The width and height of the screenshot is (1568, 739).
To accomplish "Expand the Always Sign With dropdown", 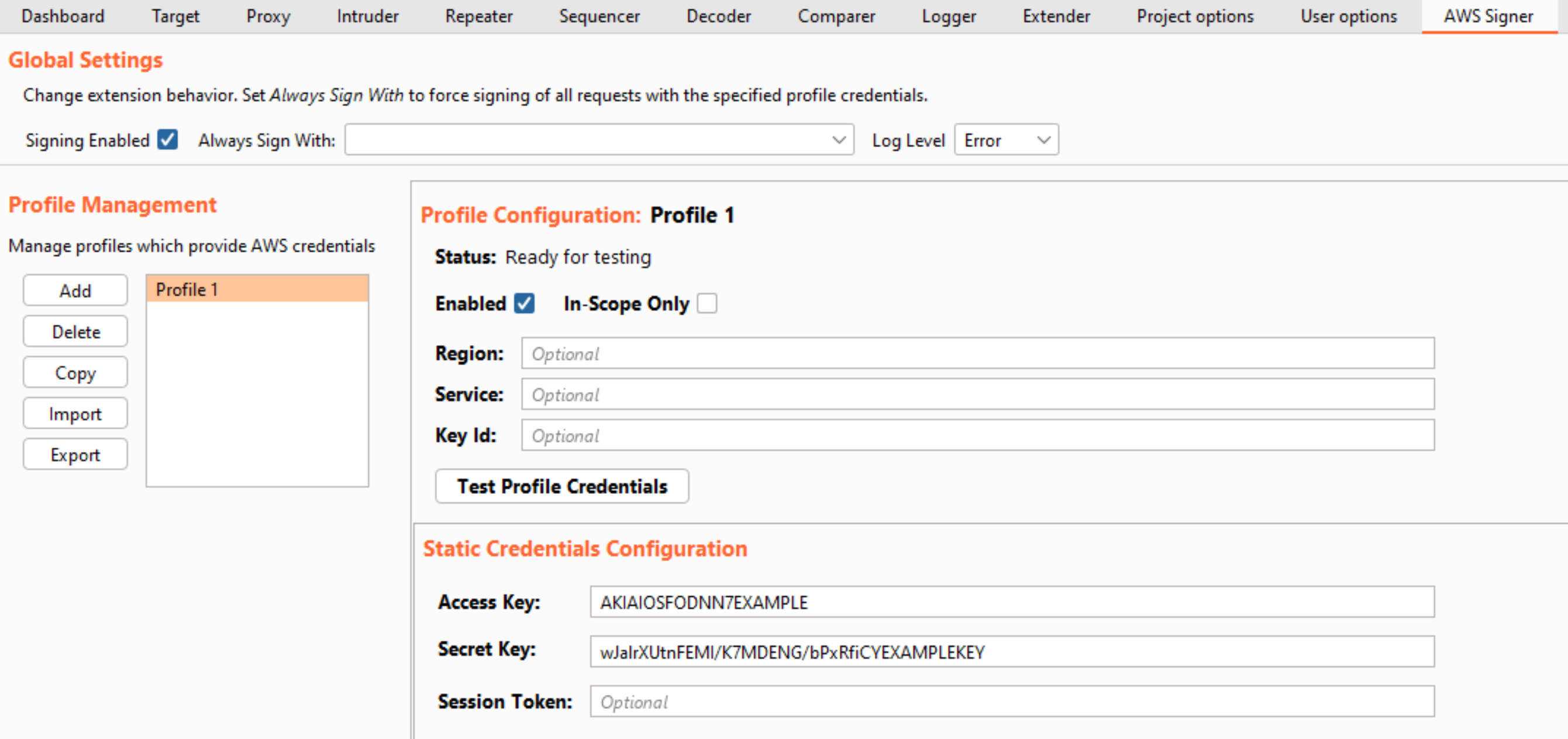I will click(599, 139).
